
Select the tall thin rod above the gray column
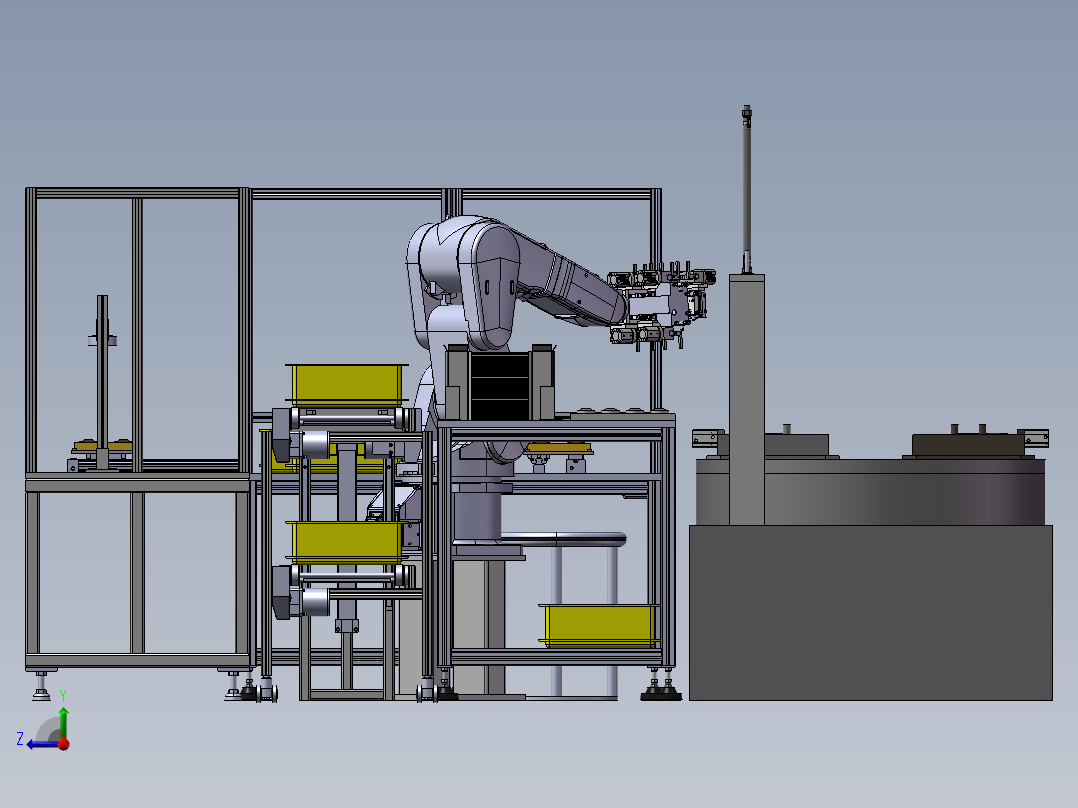point(747,189)
